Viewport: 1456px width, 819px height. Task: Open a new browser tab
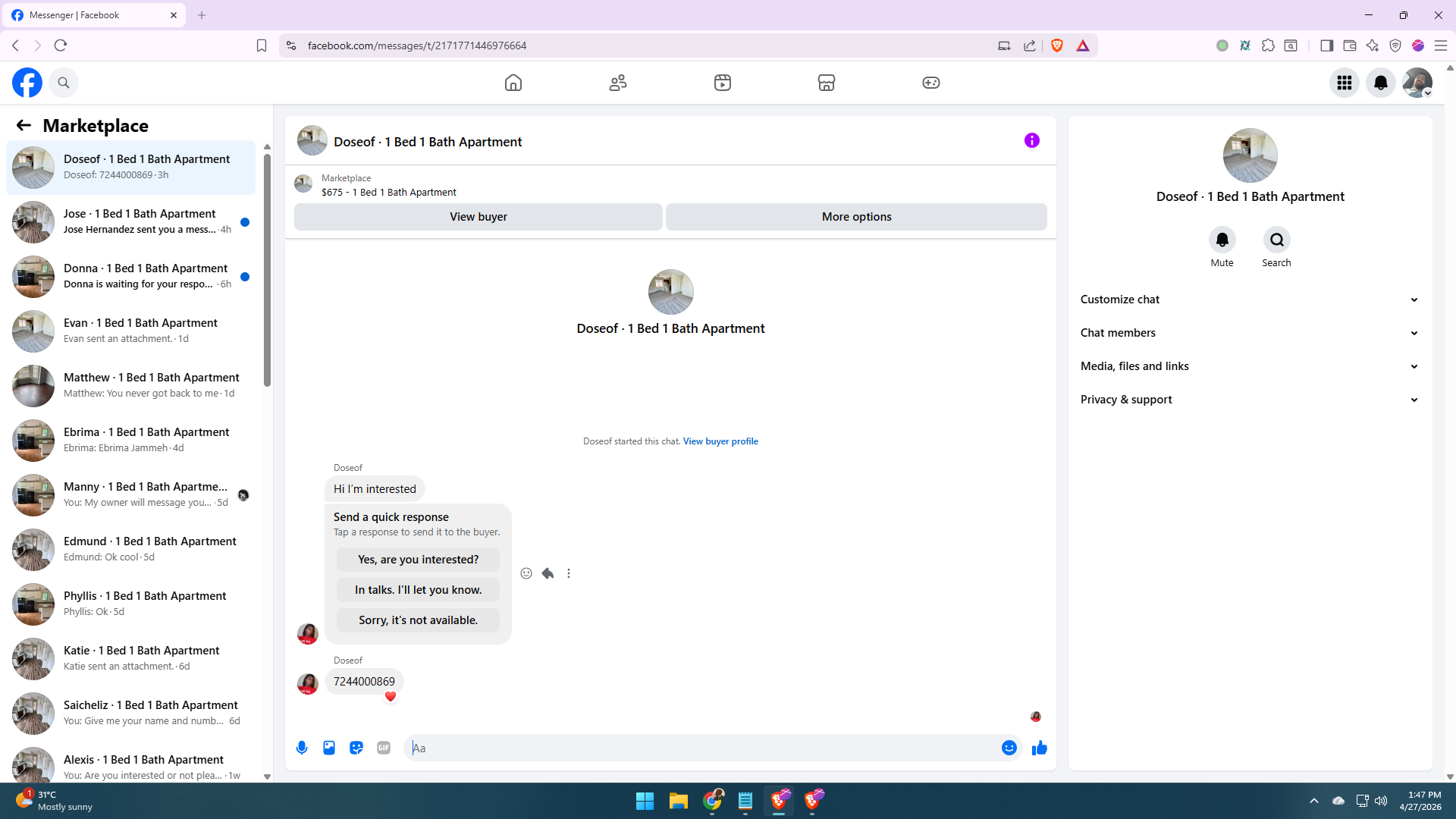pos(202,15)
